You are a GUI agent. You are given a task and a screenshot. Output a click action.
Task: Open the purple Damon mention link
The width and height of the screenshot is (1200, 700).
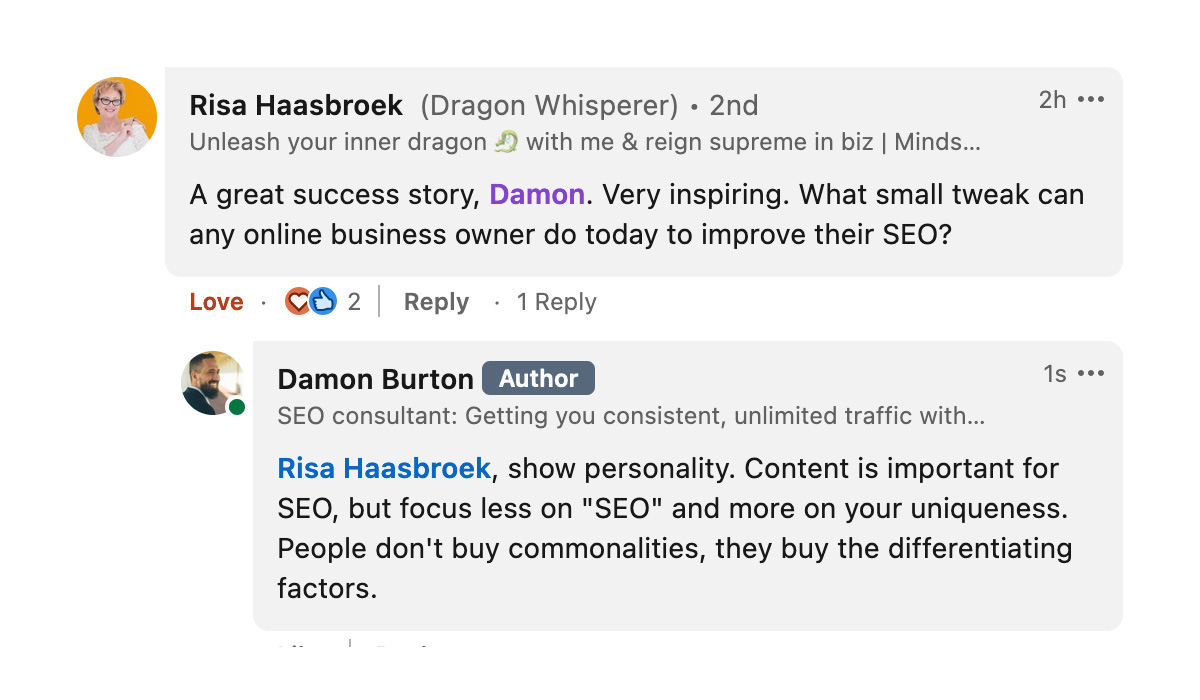click(x=537, y=194)
